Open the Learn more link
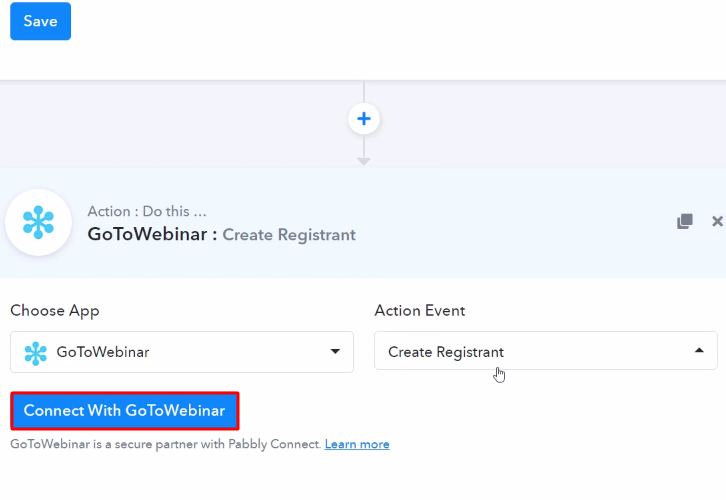 tap(357, 444)
